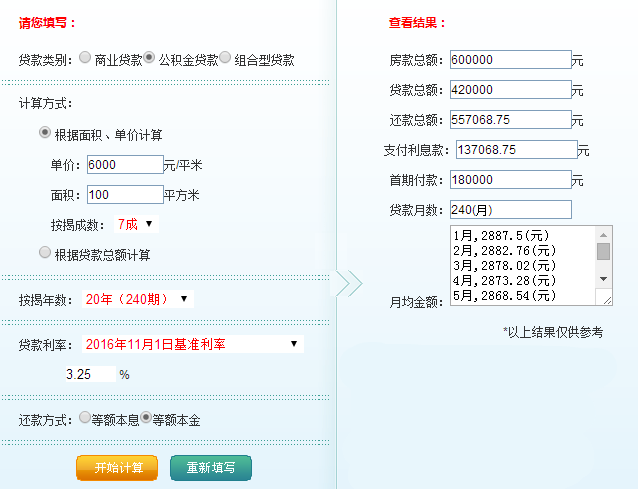Choose 等额本息 repayment method

(x=85, y=417)
